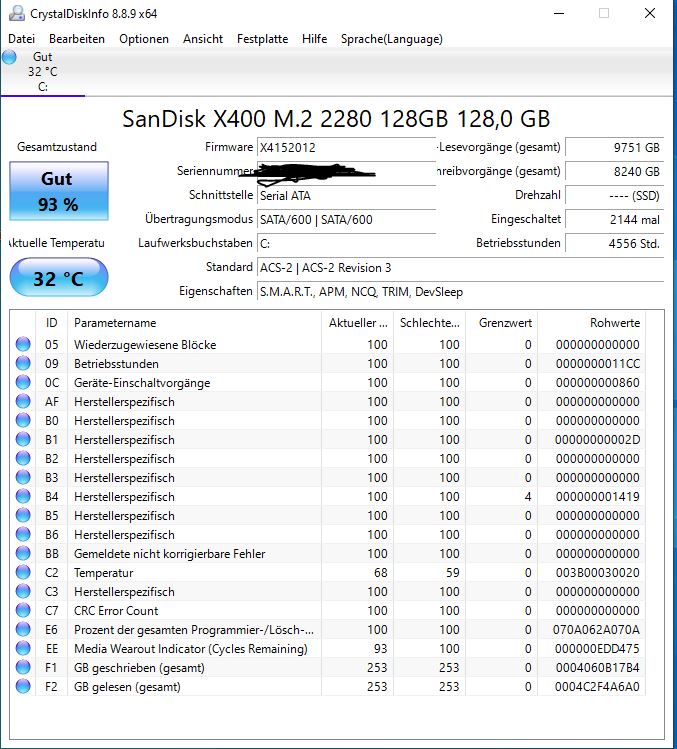Click status orb in the B2 row
The height and width of the screenshot is (749, 677).
pyautogui.click(x=23, y=459)
